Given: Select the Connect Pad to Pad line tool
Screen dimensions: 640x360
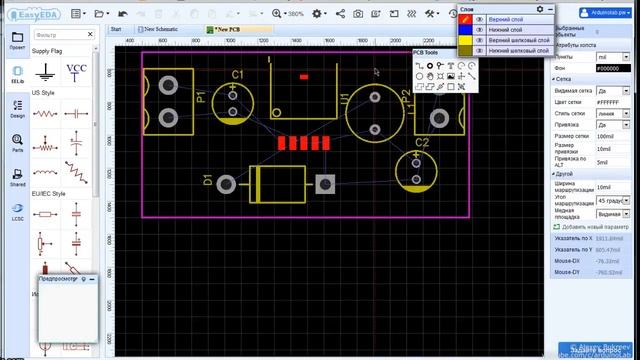Looking at the screenshot, I should pyautogui.click(x=472, y=76).
